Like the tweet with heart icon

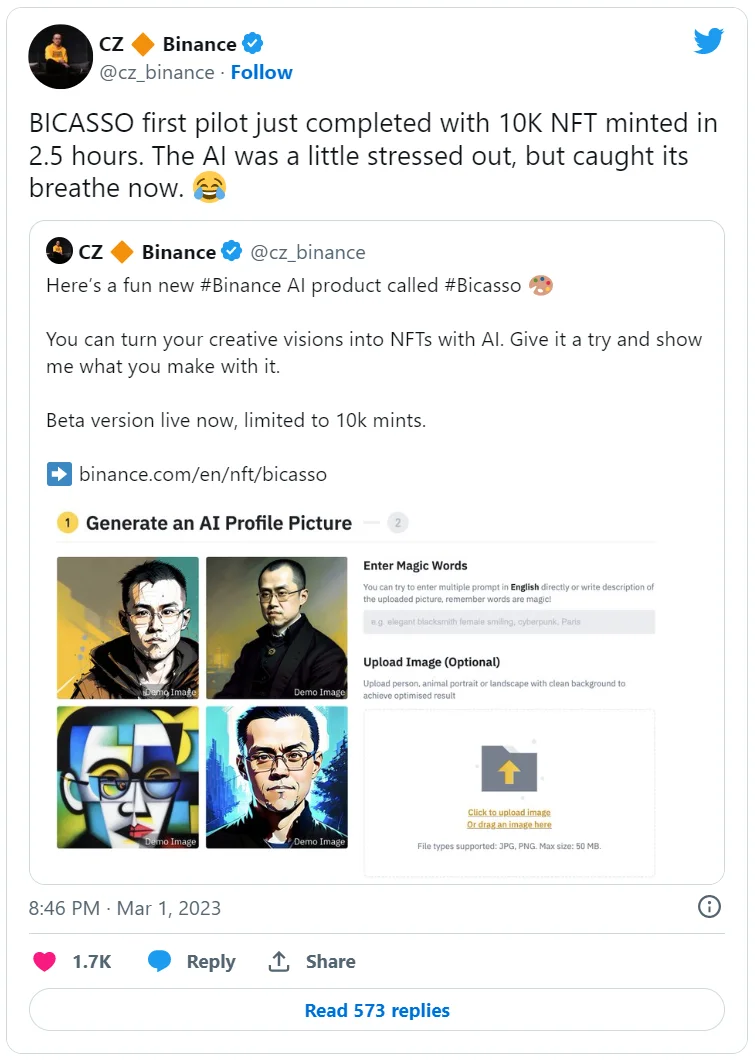click(x=45, y=961)
